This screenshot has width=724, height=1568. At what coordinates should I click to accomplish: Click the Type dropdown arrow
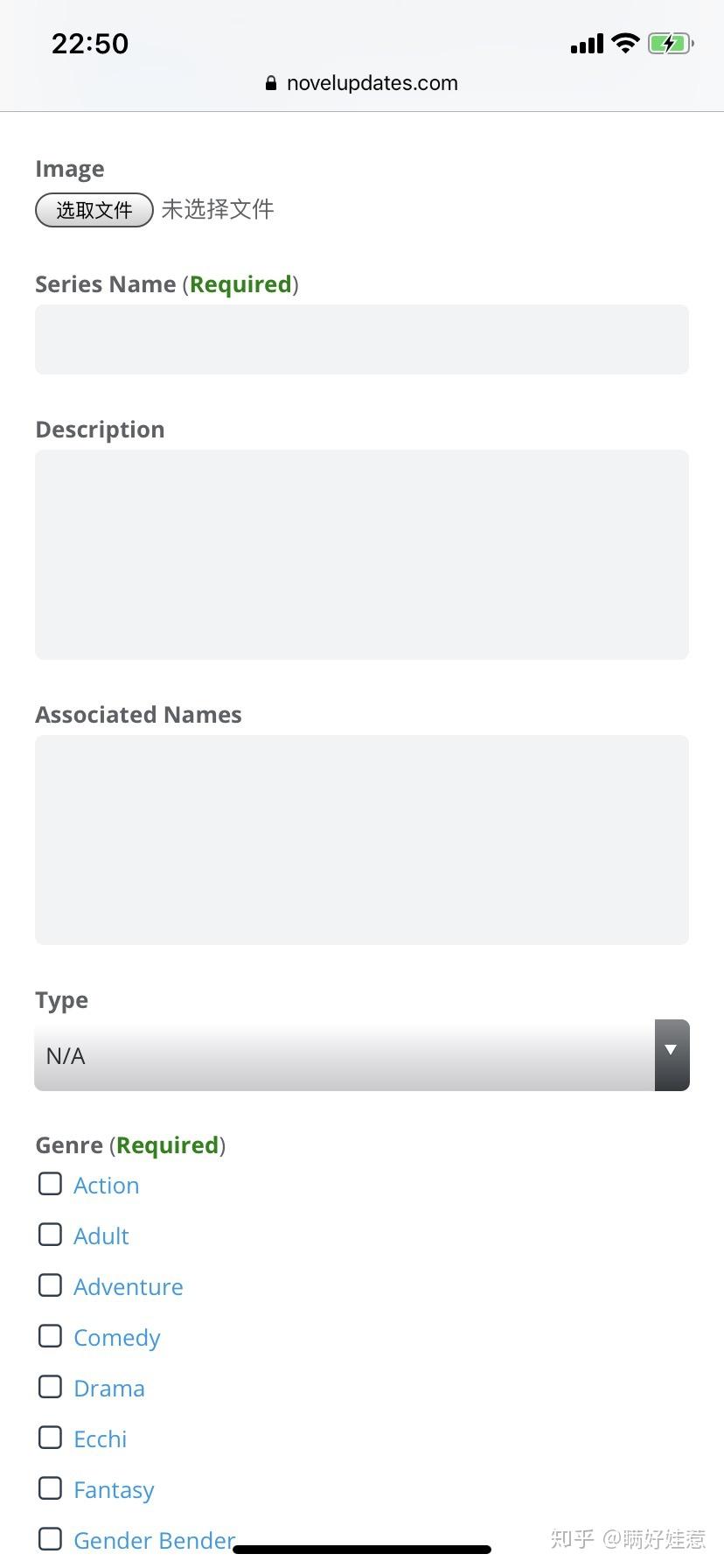[672, 1055]
